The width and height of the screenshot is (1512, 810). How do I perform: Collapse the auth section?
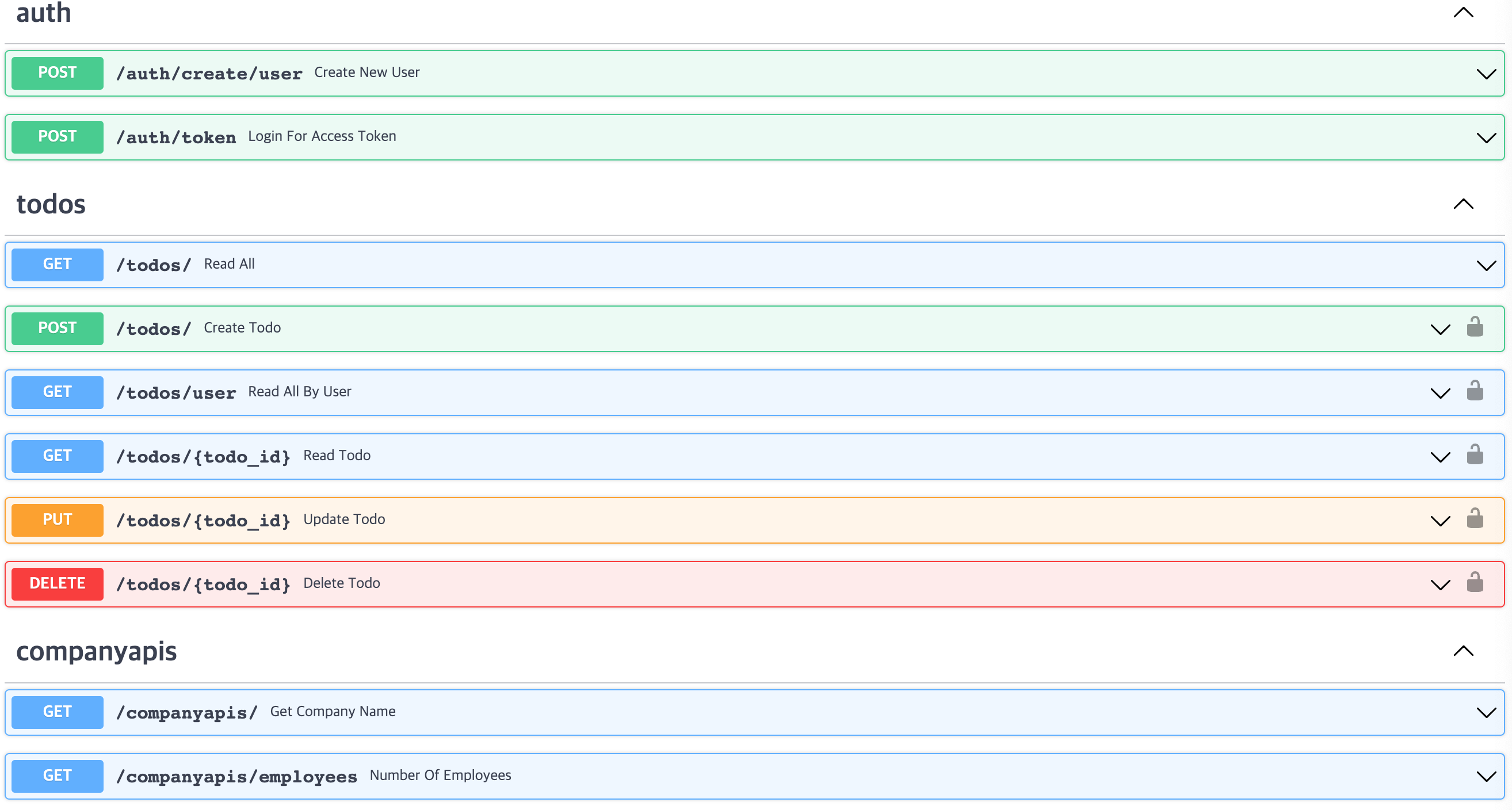click(x=1464, y=12)
